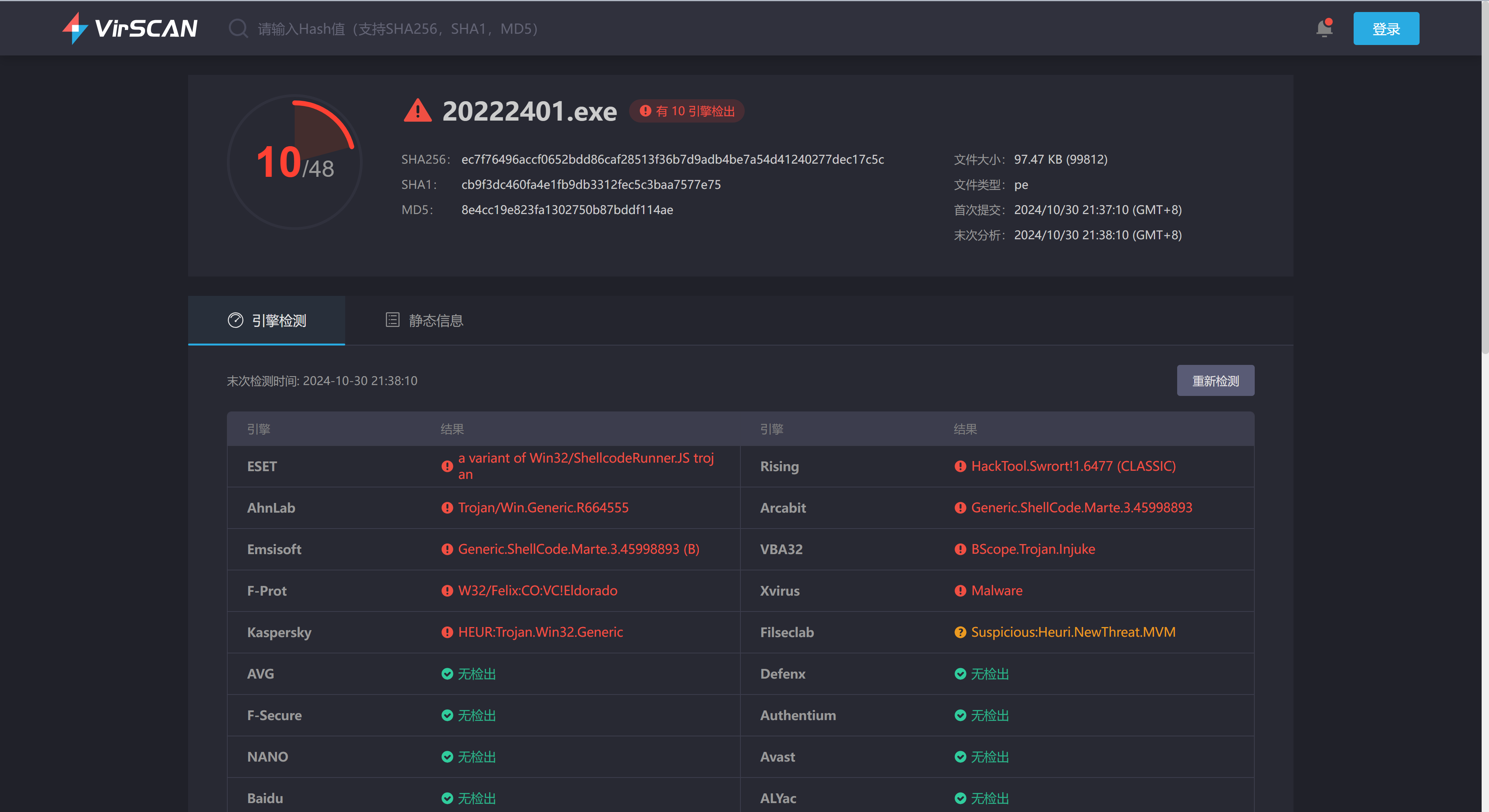Screen dimensions: 1489x812
Task: Click the 有 10 引擎检出 badge
Action: coord(687,111)
